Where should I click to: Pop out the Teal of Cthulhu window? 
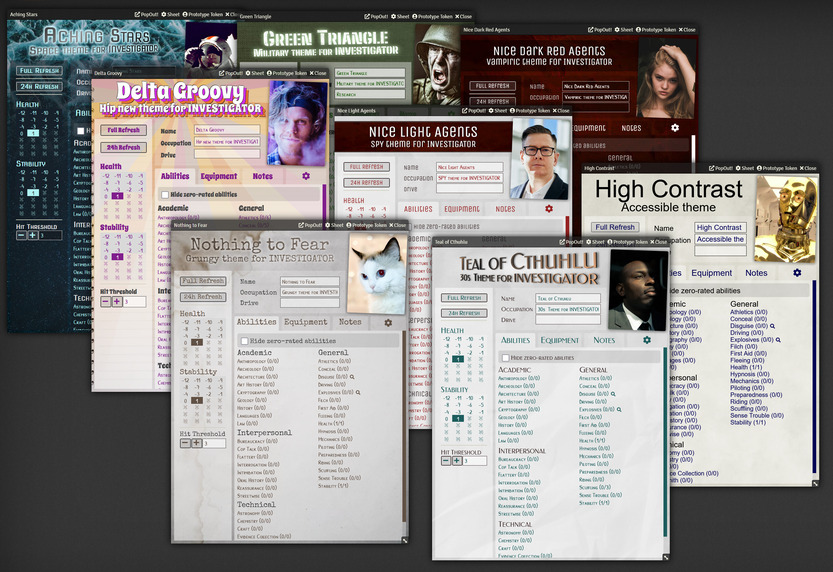571,242
